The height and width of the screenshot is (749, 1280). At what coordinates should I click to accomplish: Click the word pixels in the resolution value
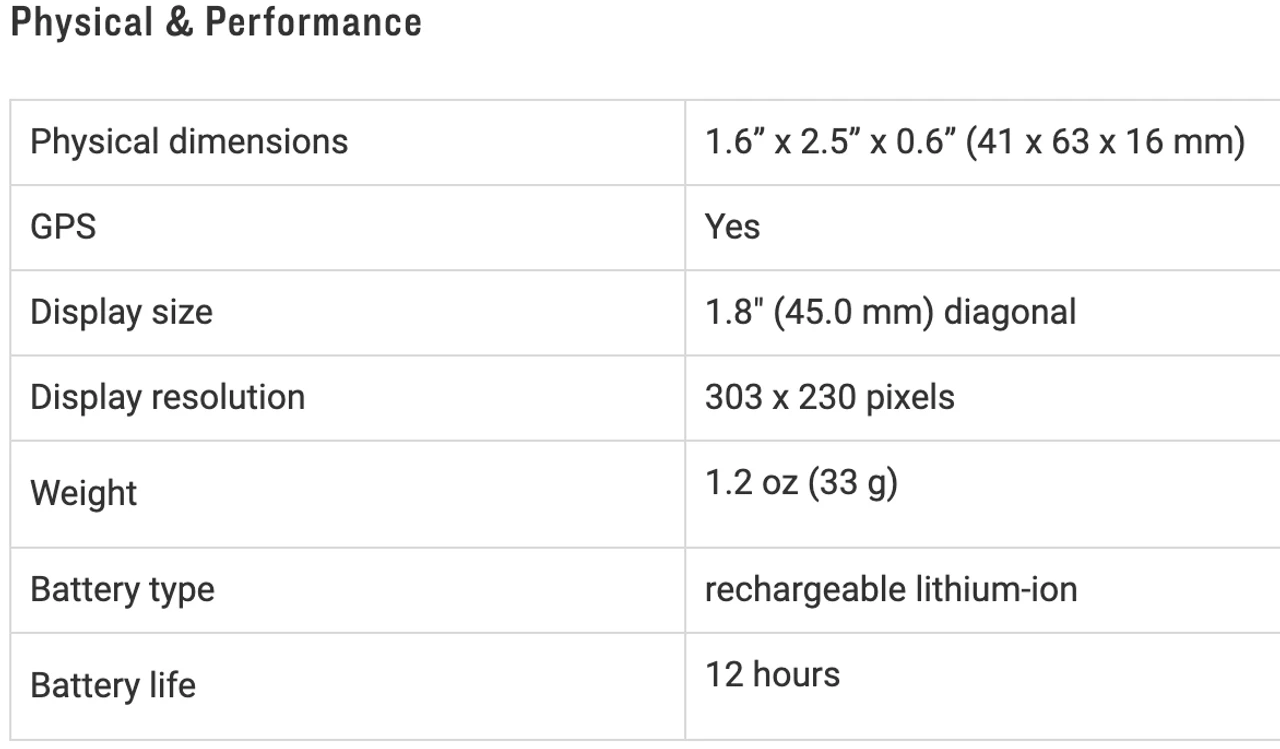tap(910, 397)
